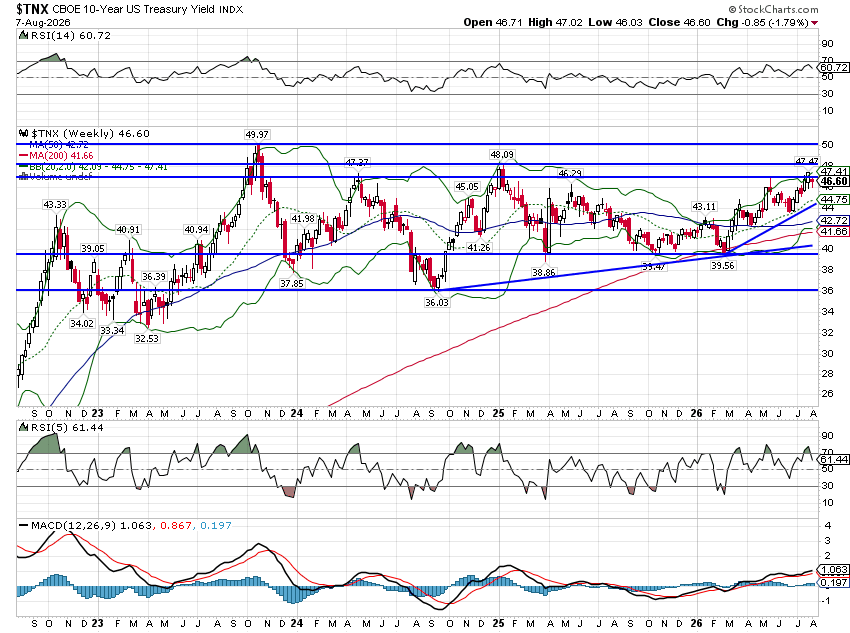Click the 61.44 value tag on RSI(5) axis

[x=833, y=460]
